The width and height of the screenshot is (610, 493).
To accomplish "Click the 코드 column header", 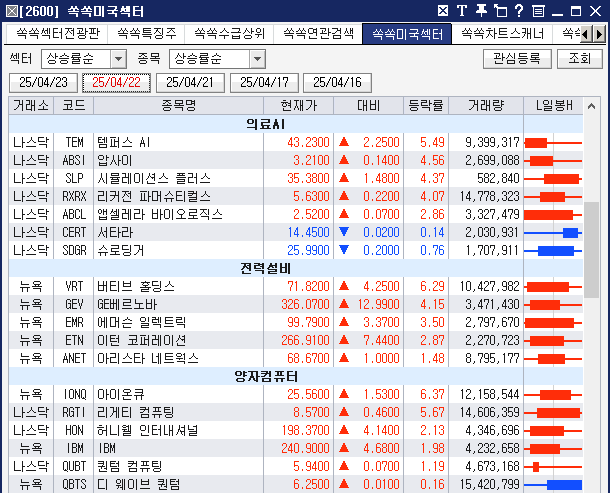I will click(x=74, y=105).
